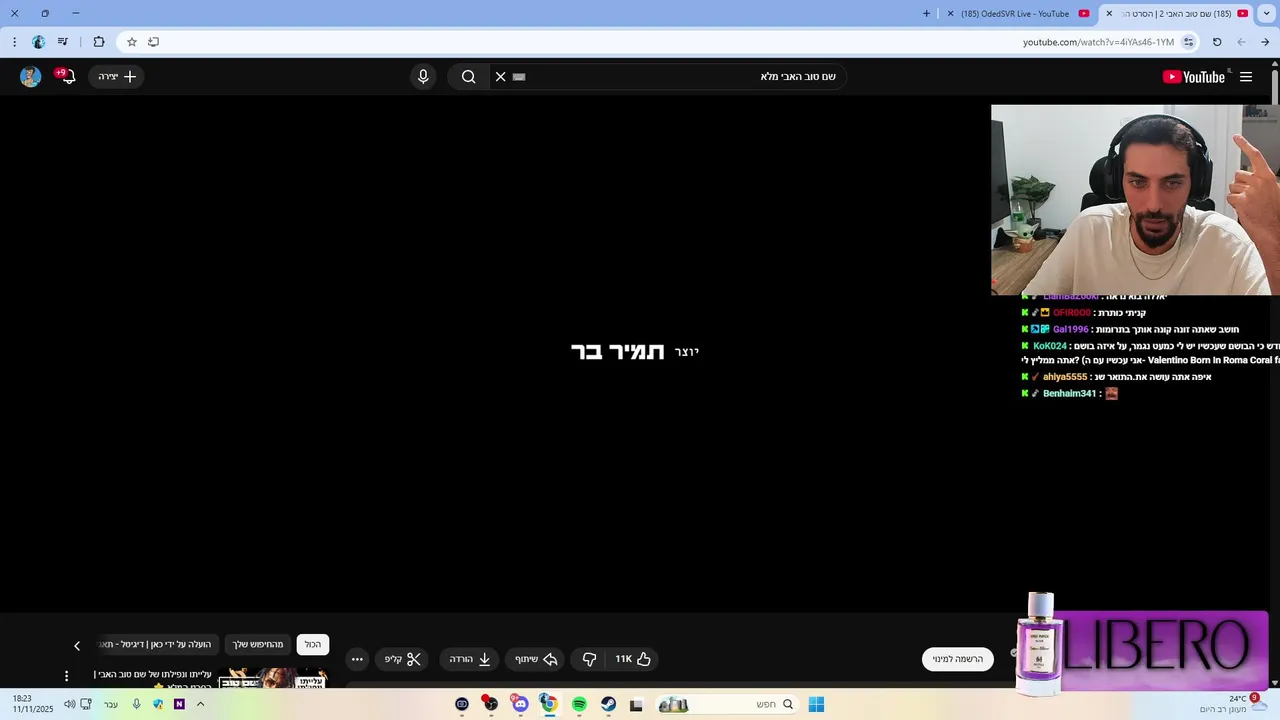Open the on-screen keyboard icon in search box
Viewport: 1280px width, 720px height.
pyautogui.click(x=519, y=77)
